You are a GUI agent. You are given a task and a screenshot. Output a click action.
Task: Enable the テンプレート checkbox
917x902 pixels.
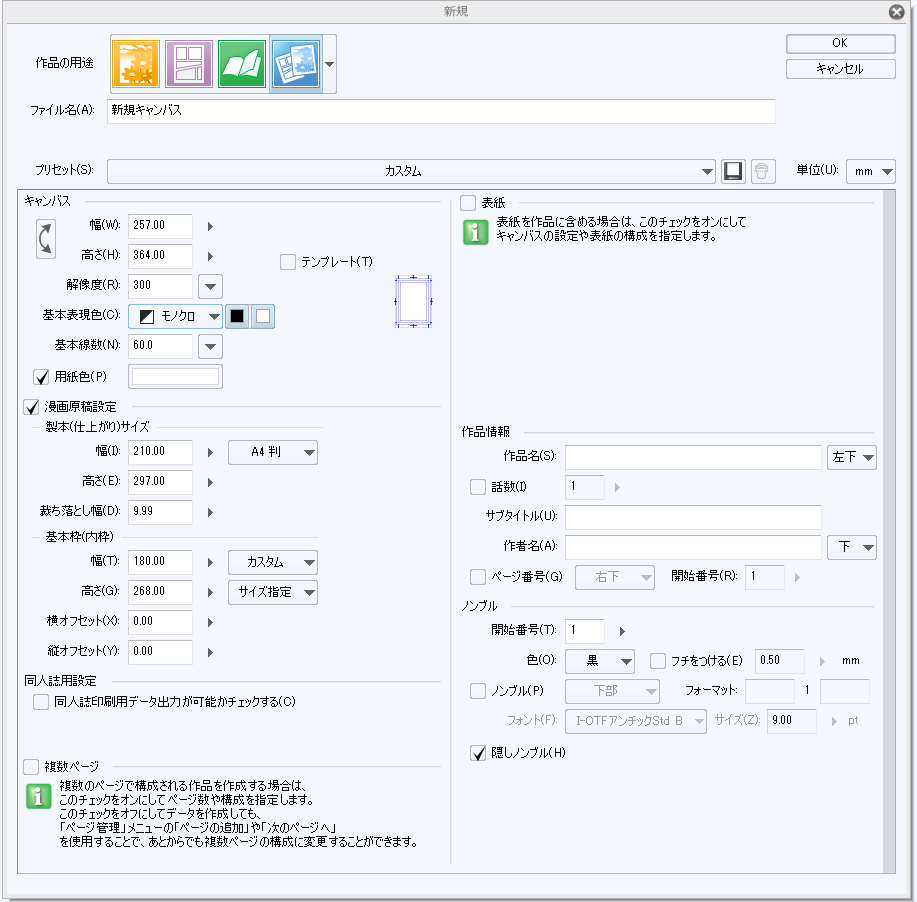click(288, 262)
